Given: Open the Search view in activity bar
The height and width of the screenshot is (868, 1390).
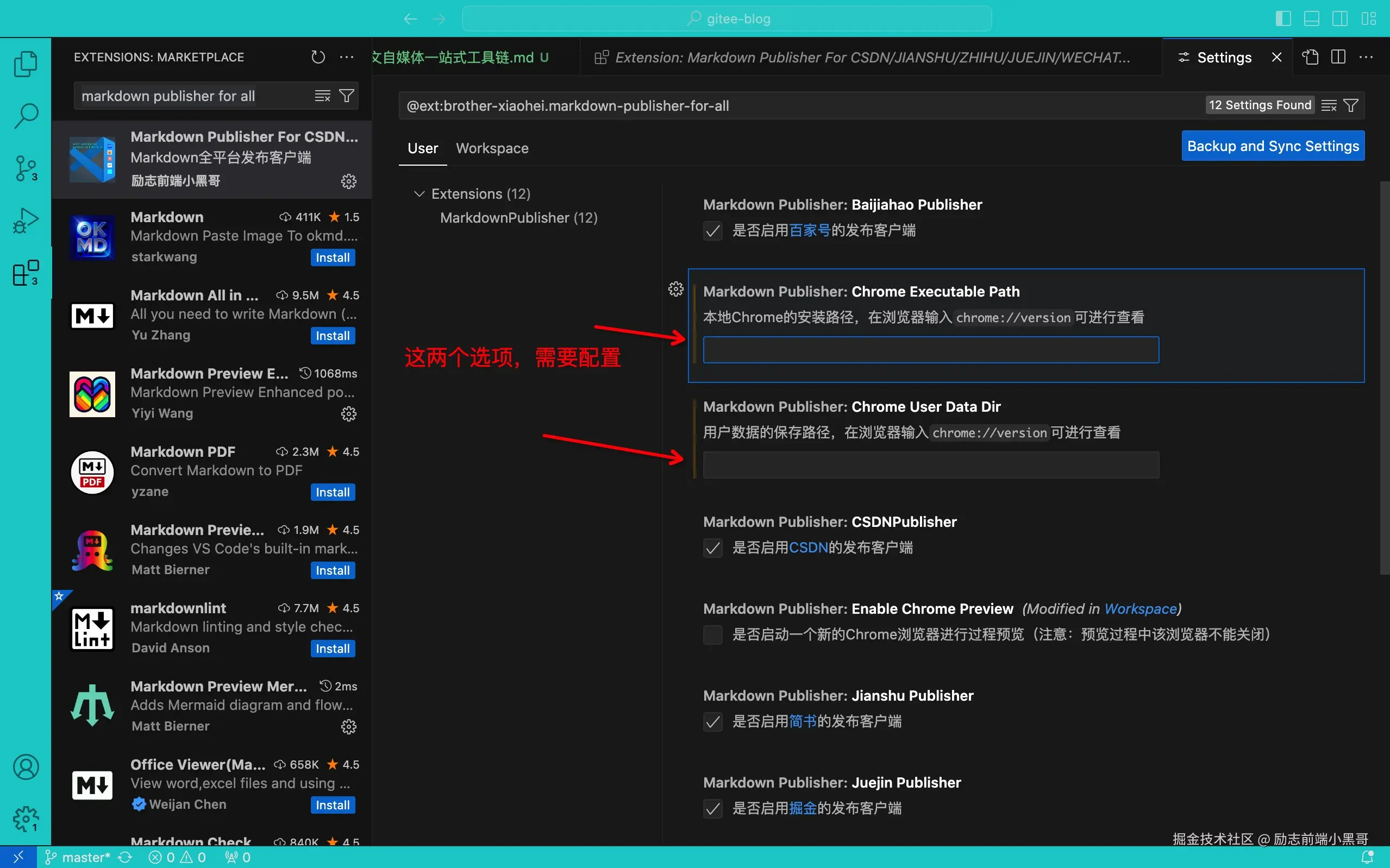Looking at the screenshot, I should (25, 115).
